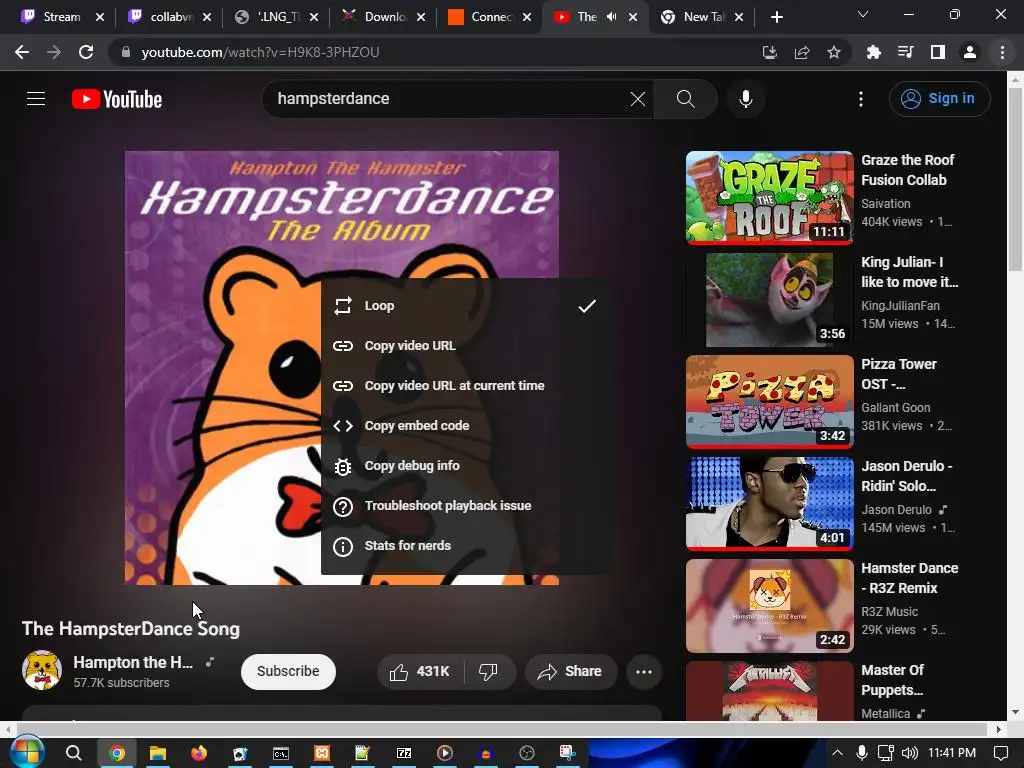This screenshot has width=1024, height=768.
Task: Click the vertical page scrollbar thumb
Action: click(x=1015, y=180)
